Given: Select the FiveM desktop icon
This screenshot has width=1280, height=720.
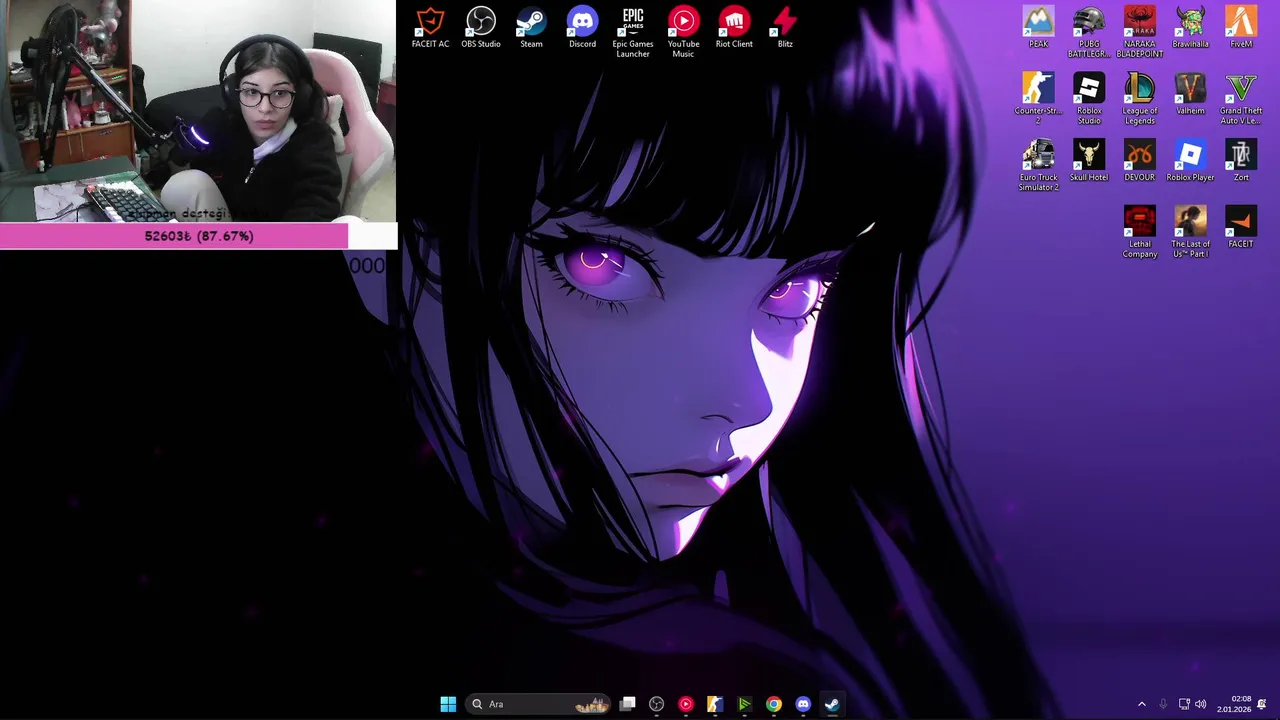Looking at the screenshot, I should pos(1241,28).
